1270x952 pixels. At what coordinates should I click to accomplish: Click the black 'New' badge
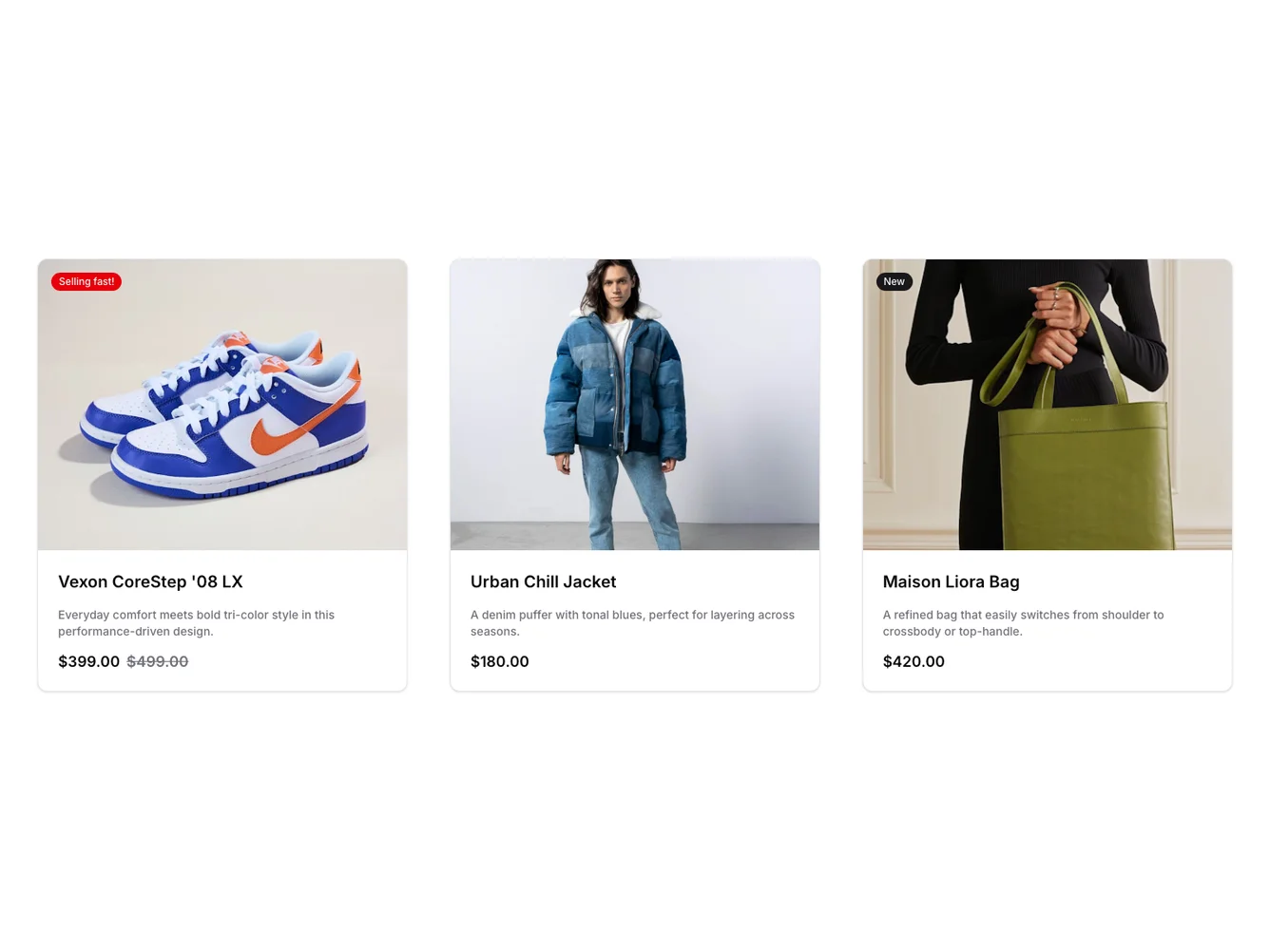coord(894,281)
